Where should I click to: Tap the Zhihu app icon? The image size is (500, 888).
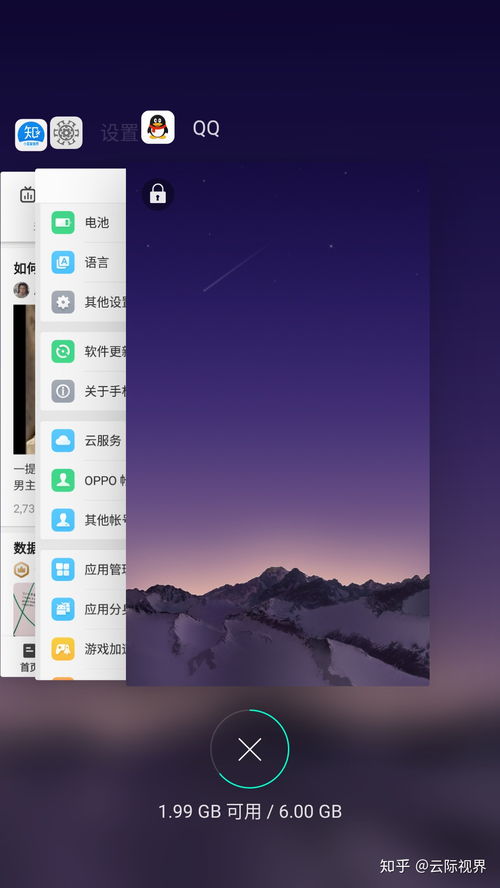31,135
